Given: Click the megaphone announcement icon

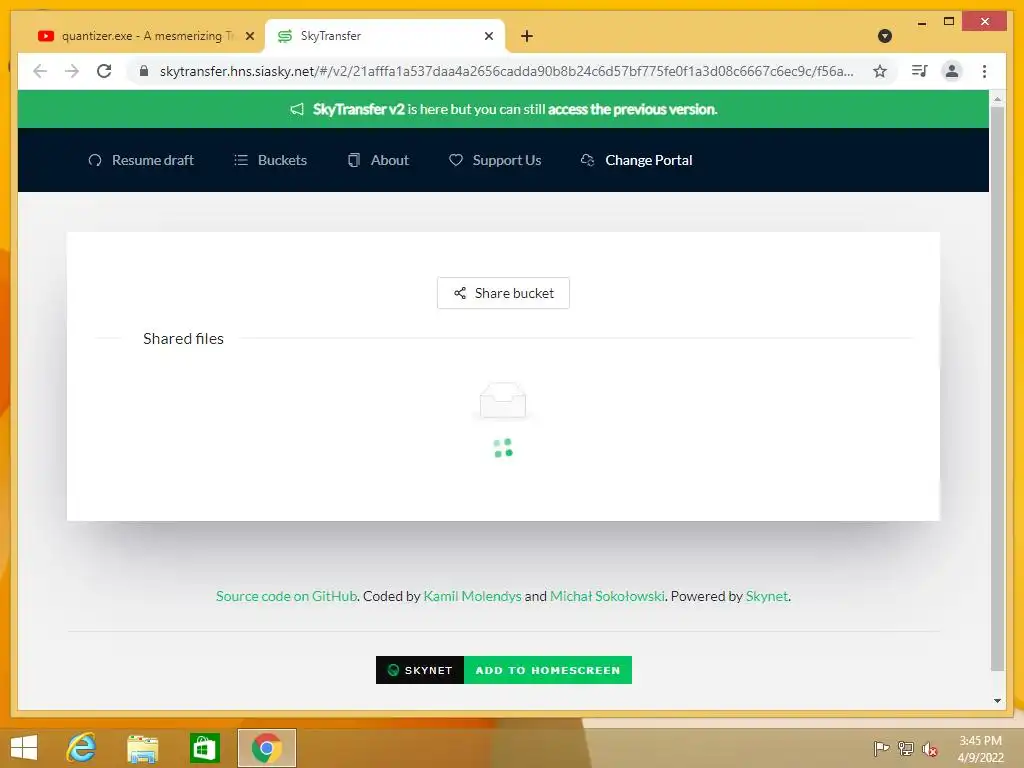Looking at the screenshot, I should pyautogui.click(x=297, y=109).
